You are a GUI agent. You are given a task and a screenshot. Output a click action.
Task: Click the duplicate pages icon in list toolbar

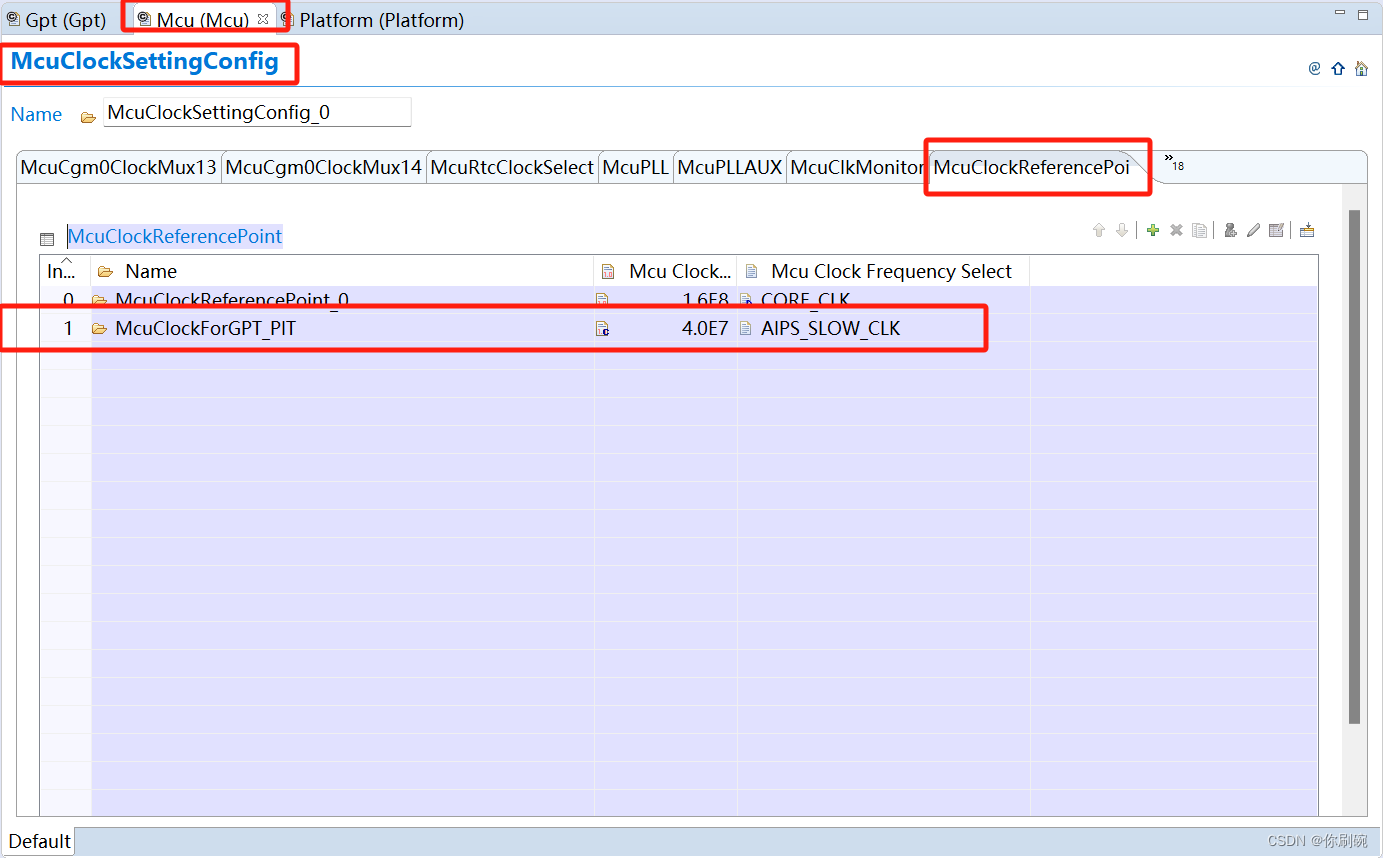pos(1199,230)
